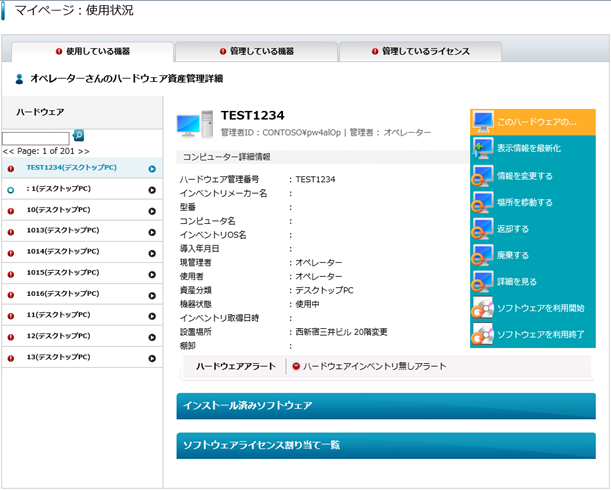This screenshot has width=611, height=490.
Task: Expand arrow on the 1013(デスクトップPC) row
Action: [x=152, y=230]
